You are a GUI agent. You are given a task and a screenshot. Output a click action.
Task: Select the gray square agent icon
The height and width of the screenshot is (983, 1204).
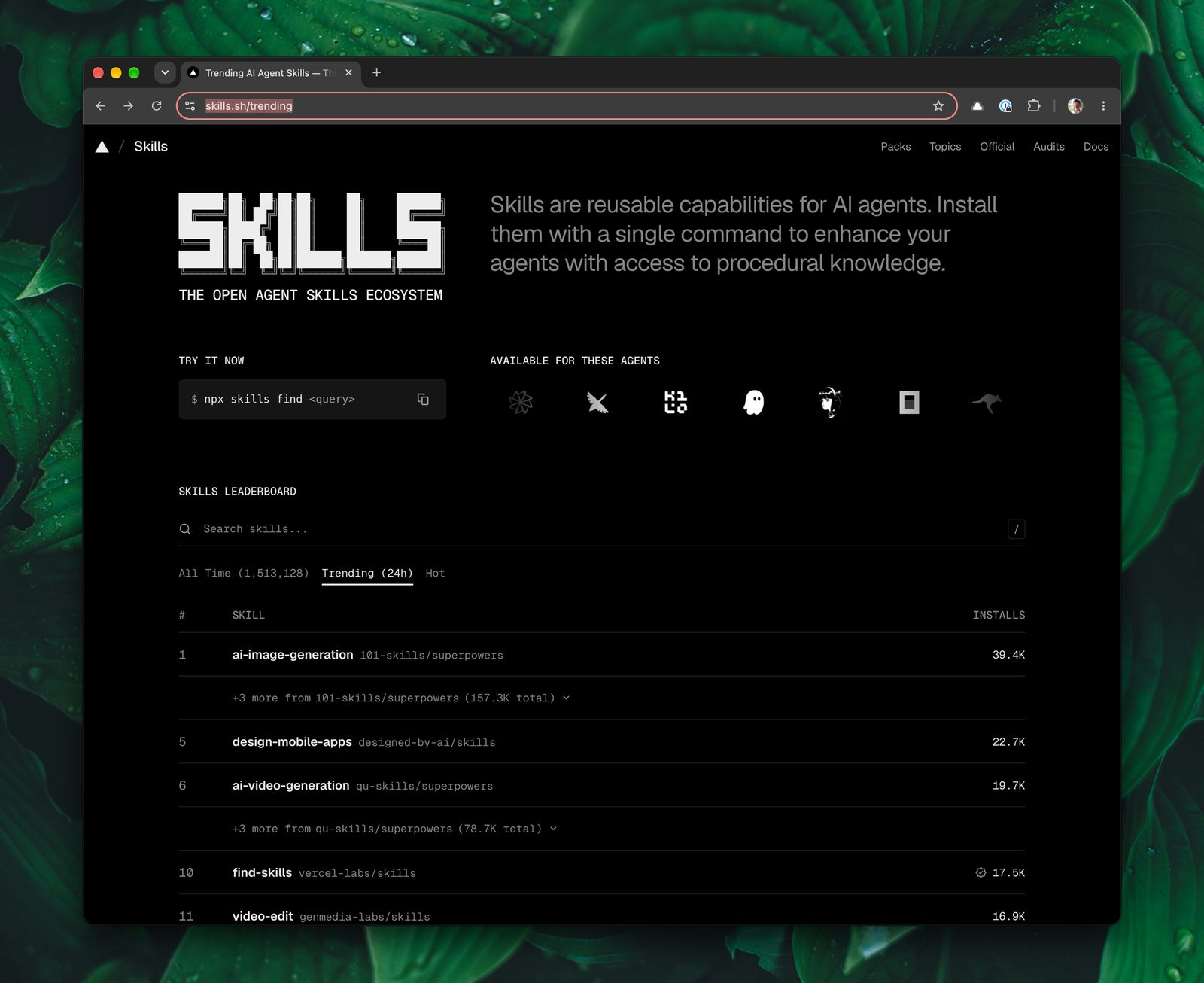coord(909,402)
